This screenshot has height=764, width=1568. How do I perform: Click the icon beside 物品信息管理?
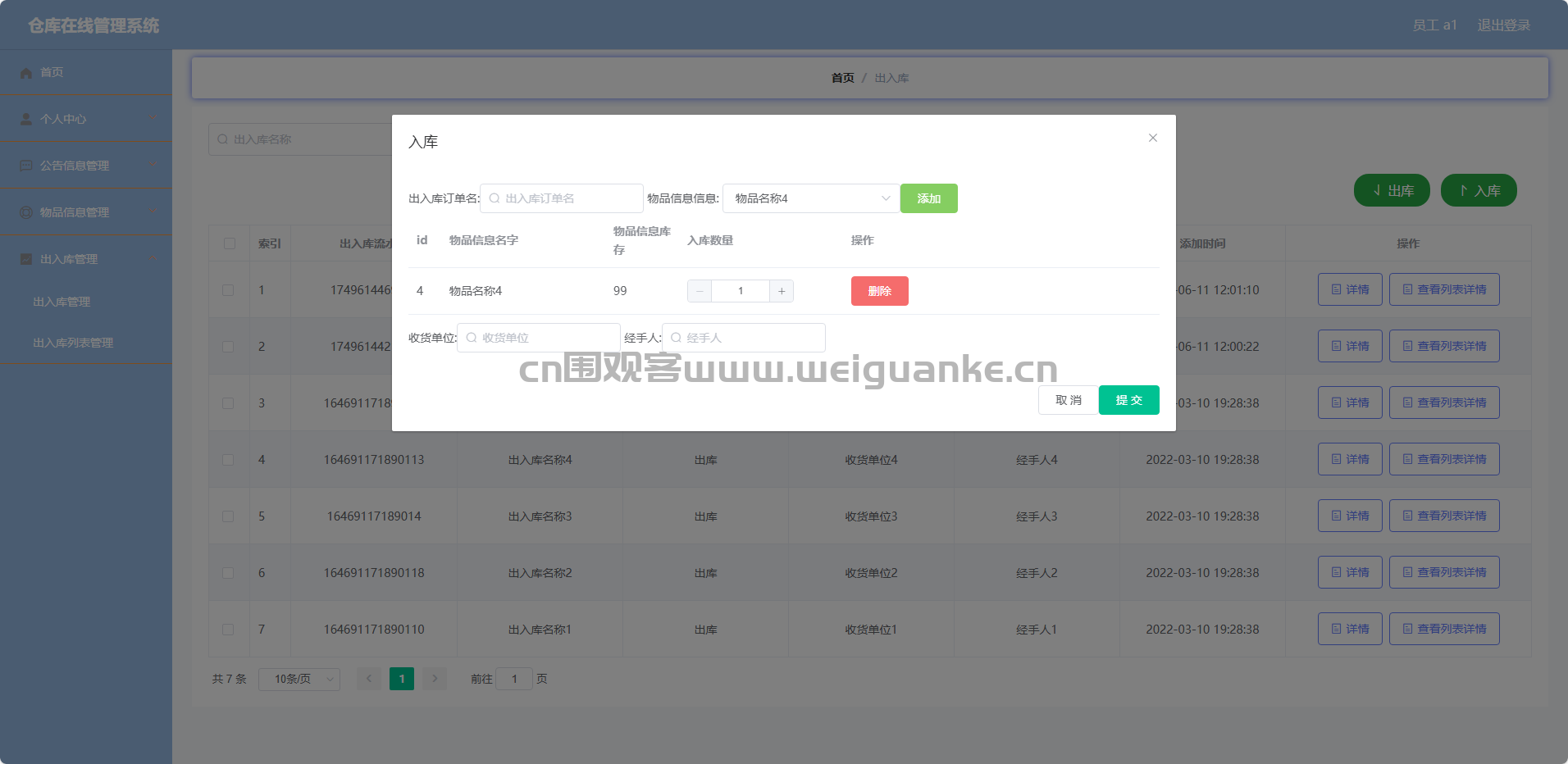pos(26,212)
